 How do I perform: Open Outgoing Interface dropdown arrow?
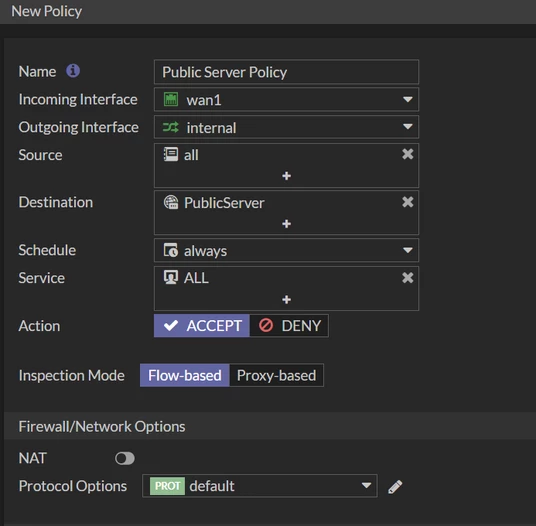click(407, 127)
